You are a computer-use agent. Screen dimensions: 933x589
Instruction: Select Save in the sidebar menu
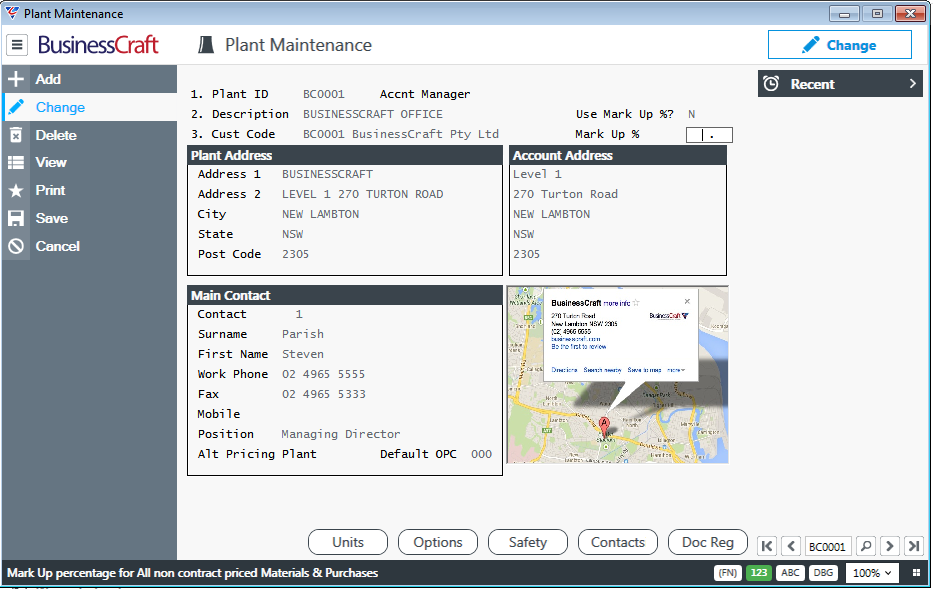(x=89, y=218)
